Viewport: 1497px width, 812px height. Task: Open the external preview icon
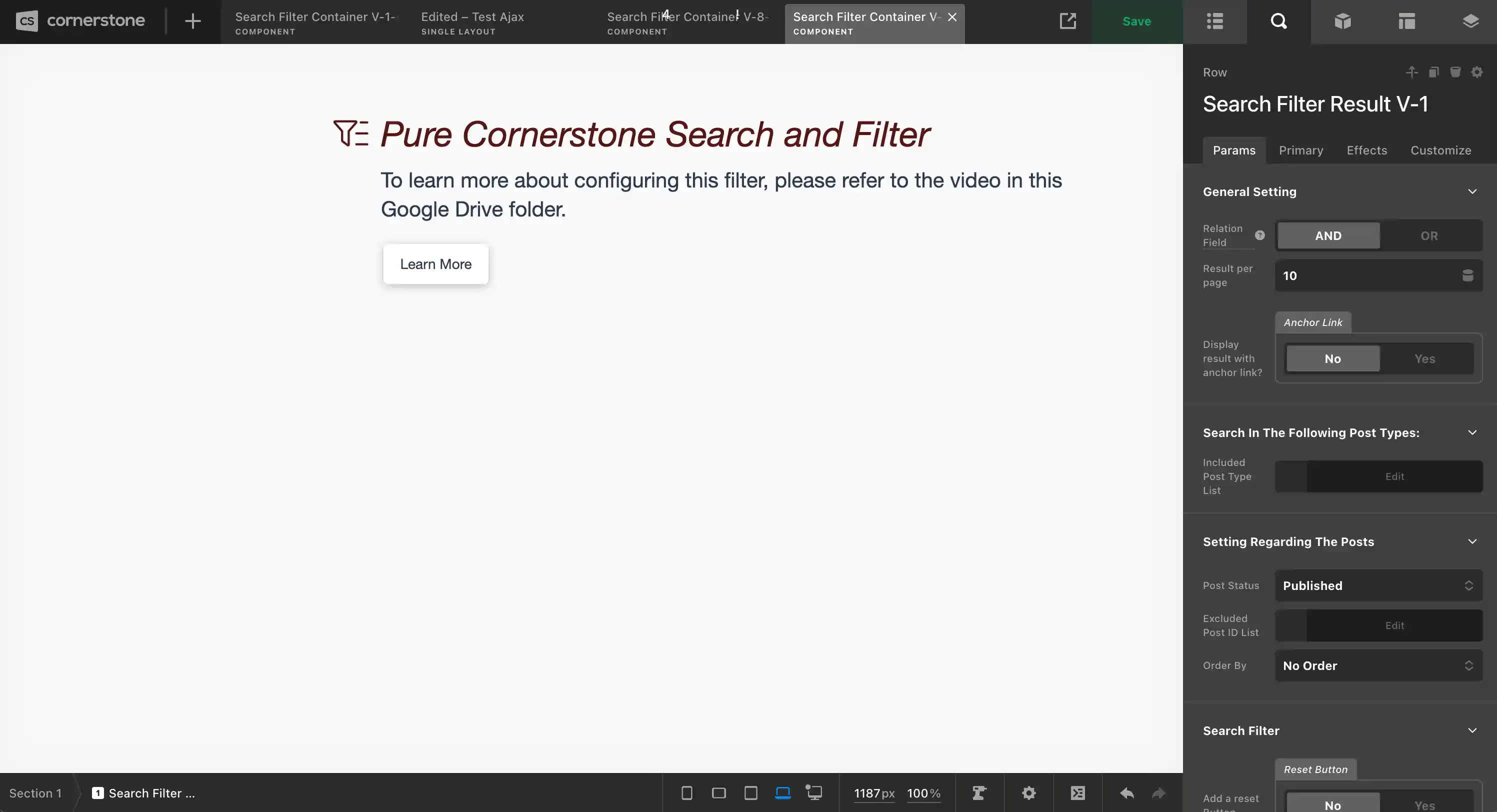tap(1067, 21)
